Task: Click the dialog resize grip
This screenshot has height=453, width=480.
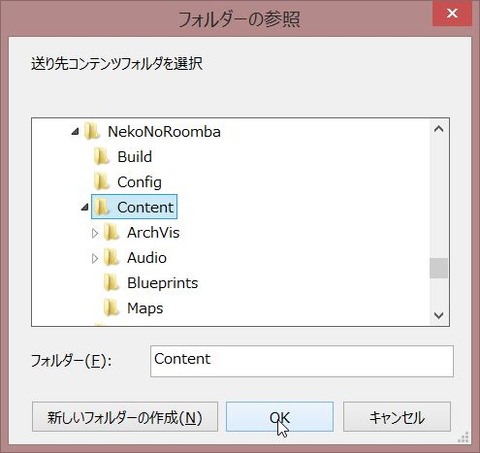Action: click(464, 437)
